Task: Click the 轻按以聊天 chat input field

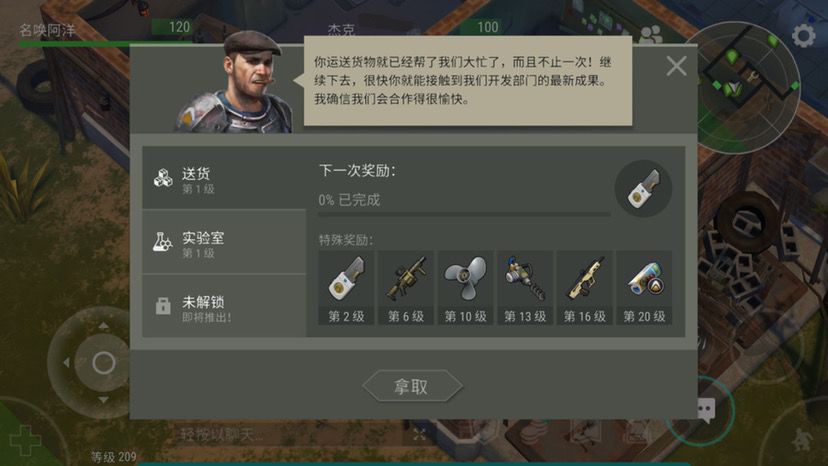Action: 296,435
